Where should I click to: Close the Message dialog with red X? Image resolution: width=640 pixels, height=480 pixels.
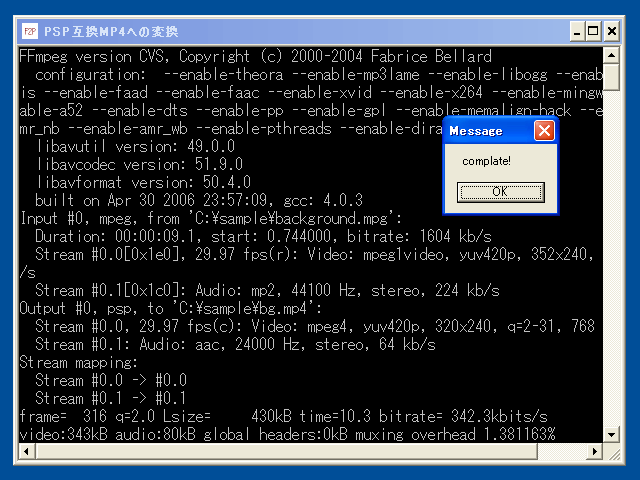544,131
